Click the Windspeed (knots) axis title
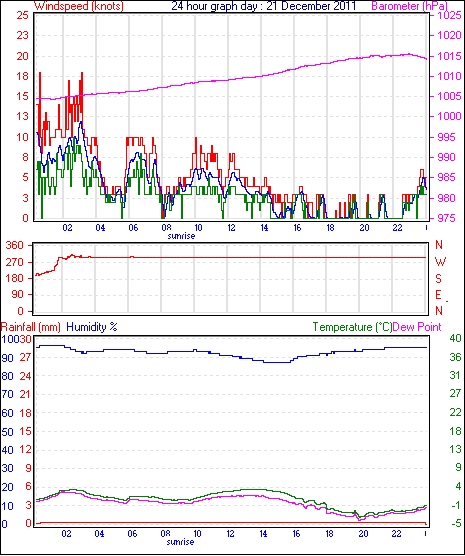This screenshot has width=465, height=556. click(x=79, y=6)
